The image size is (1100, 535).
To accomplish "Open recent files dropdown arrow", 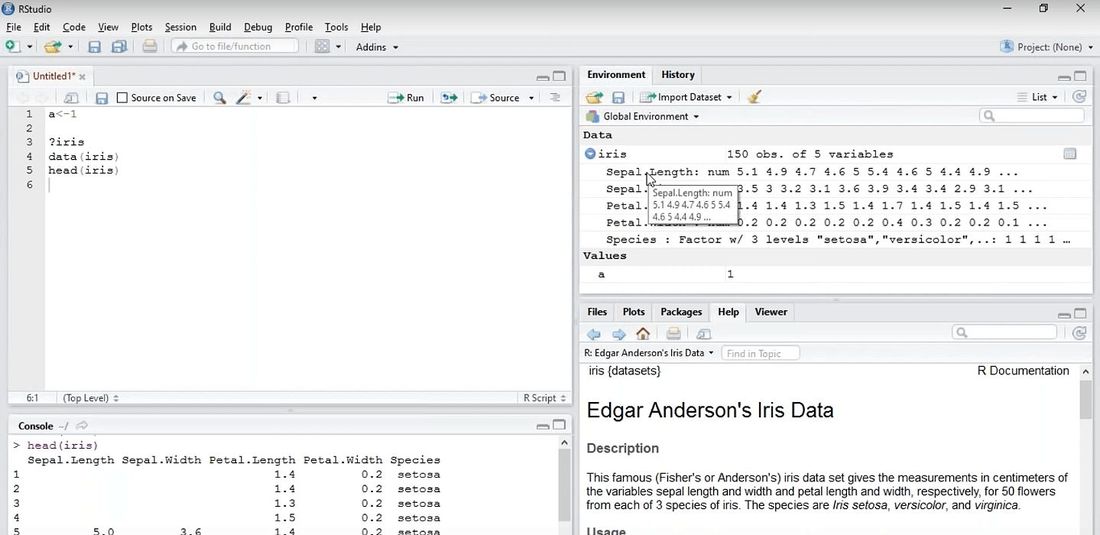I will (x=70, y=47).
